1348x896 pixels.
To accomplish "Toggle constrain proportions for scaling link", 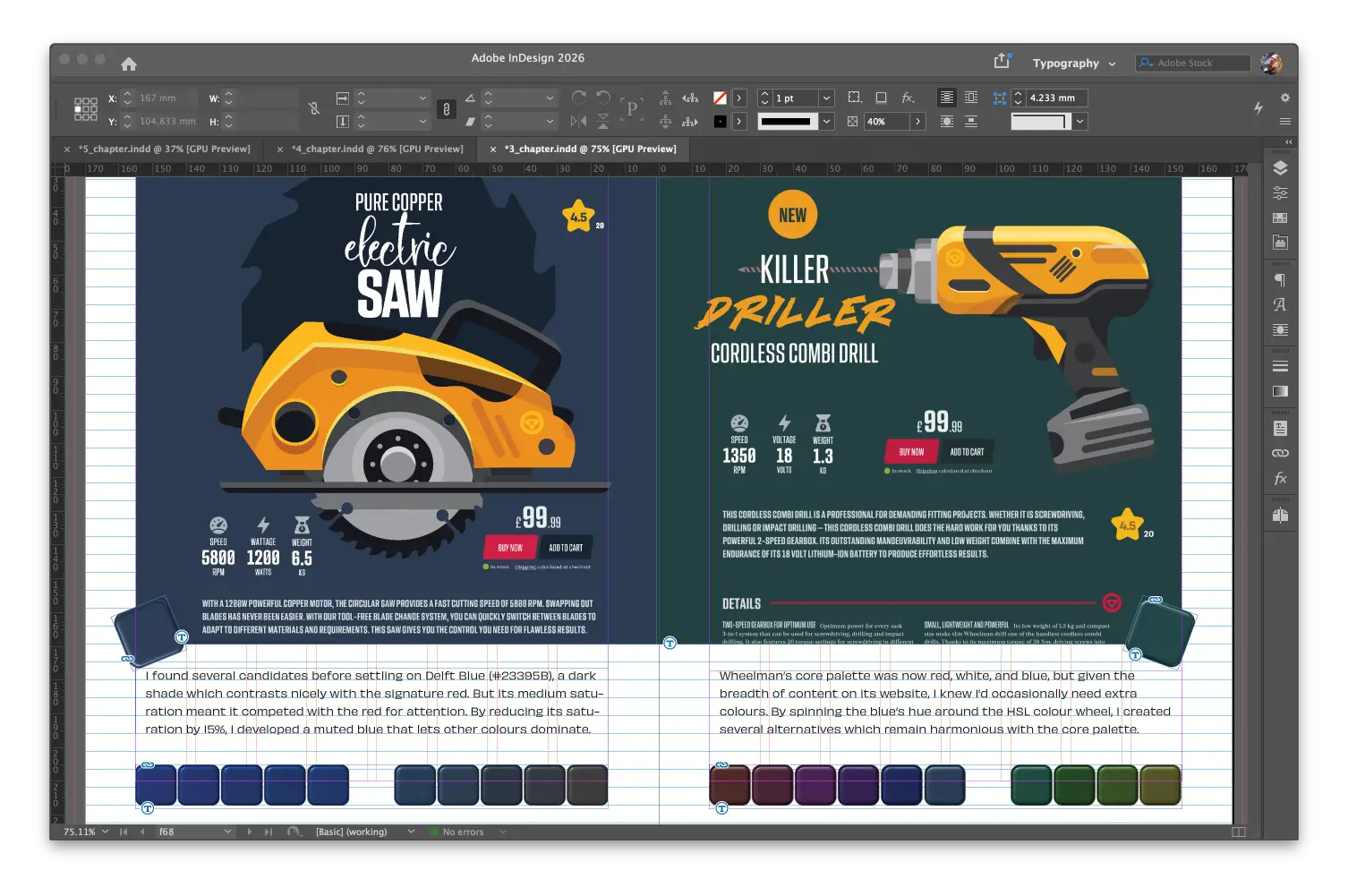I will pos(447,109).
